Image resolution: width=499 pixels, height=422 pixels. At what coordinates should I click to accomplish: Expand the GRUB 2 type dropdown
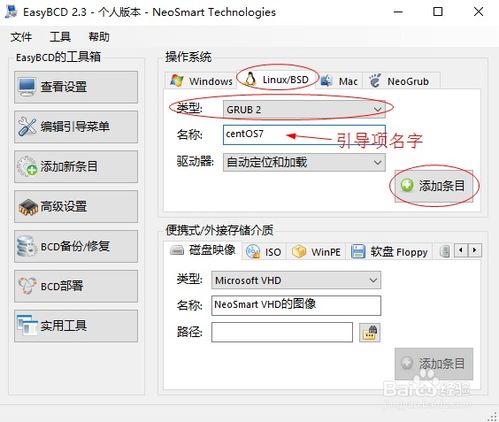click(304, 109)
